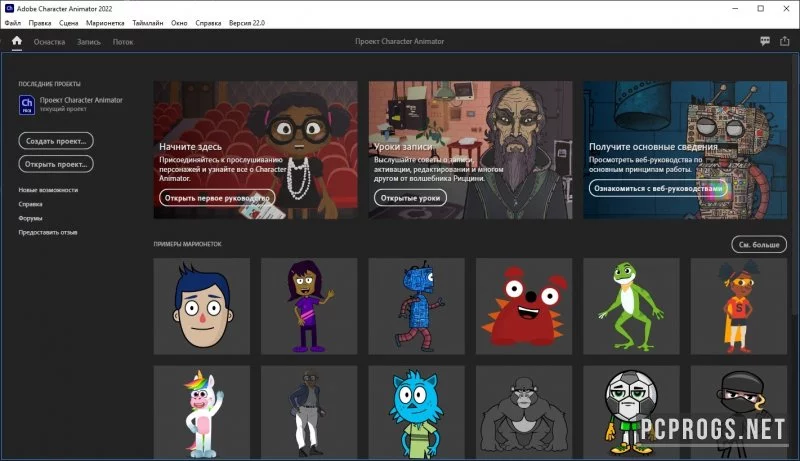Open the Сцена menu

pyautogui.click(x=68, y=23)
